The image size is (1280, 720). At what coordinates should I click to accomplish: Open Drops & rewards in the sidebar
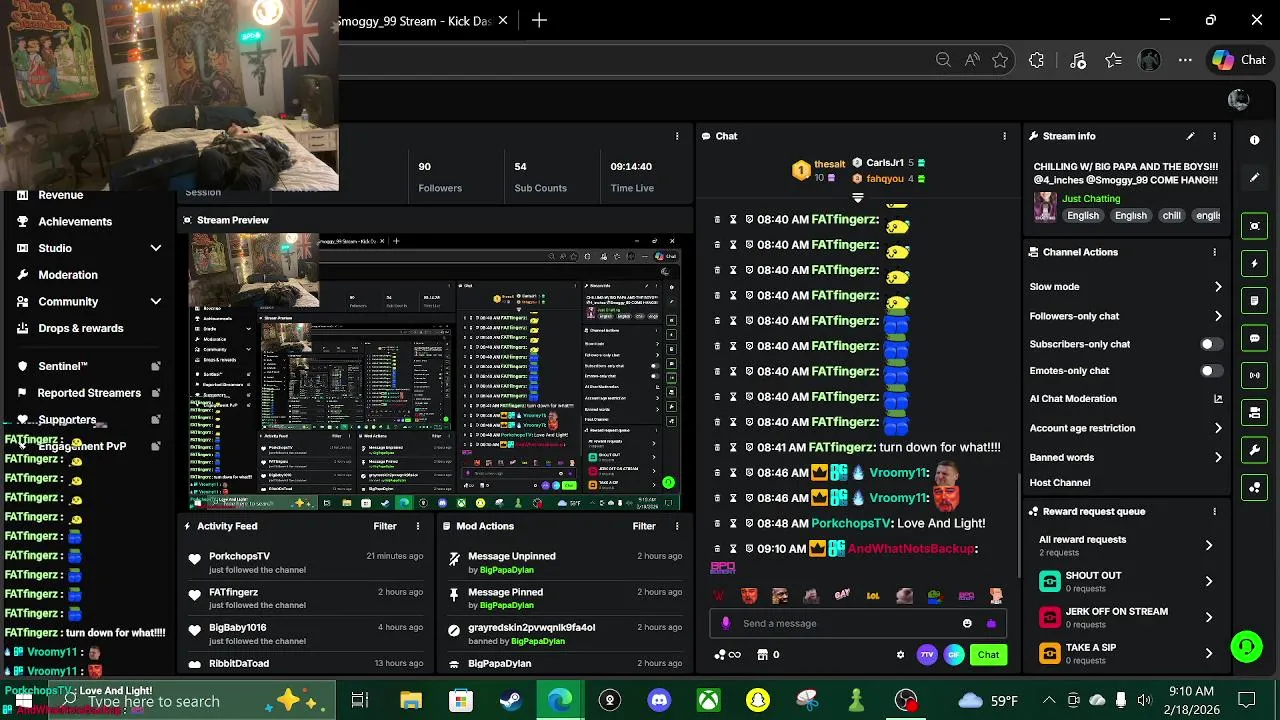coord(81,328)
